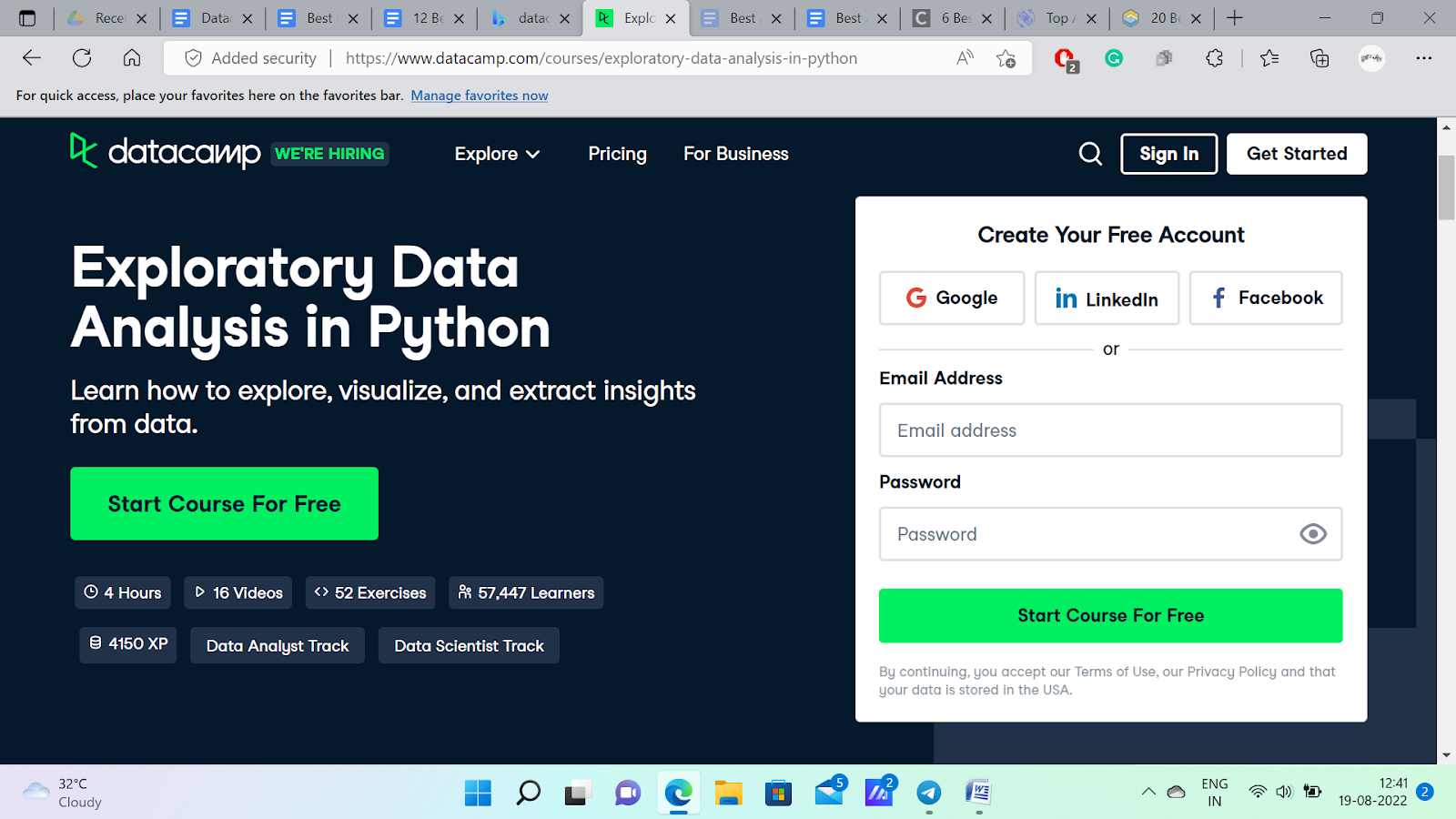Close the active Explo tab
The width and height of the screenshot is (1456, 819).
(x=671, y=18)
